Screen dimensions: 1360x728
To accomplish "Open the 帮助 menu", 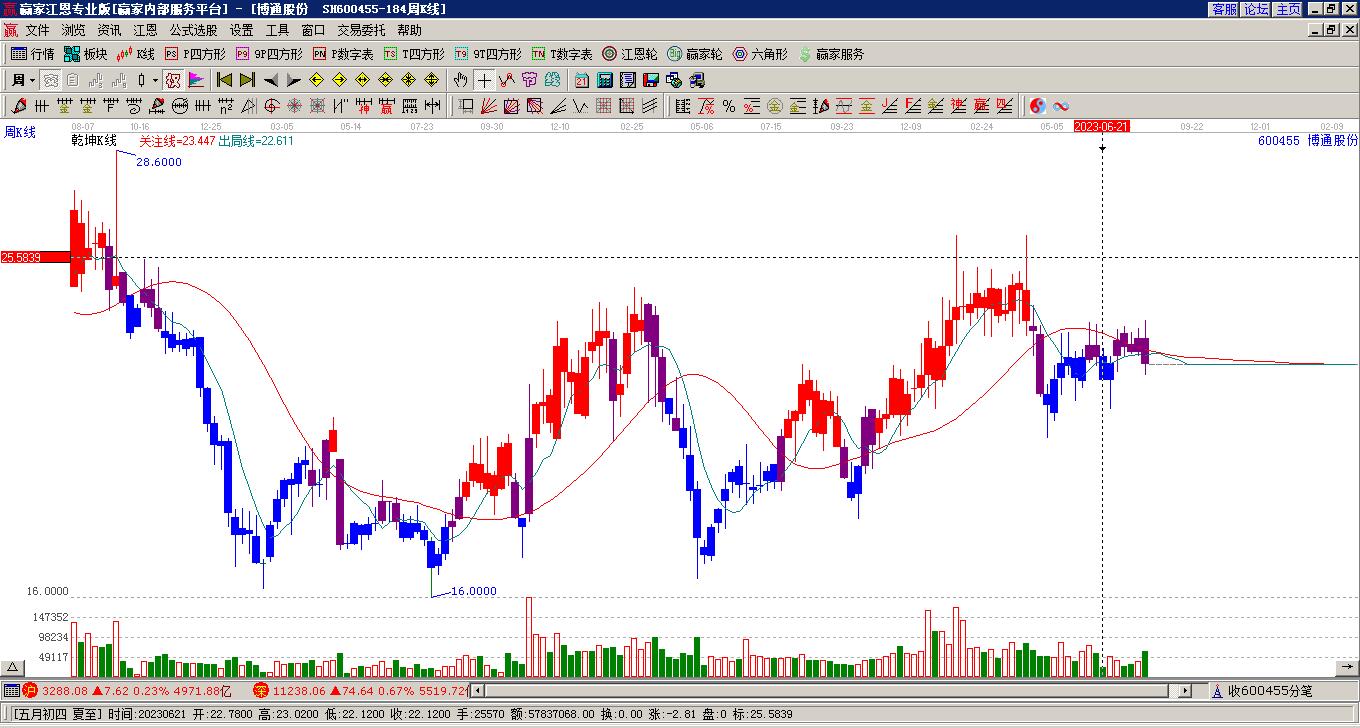I will click(409, 30).
